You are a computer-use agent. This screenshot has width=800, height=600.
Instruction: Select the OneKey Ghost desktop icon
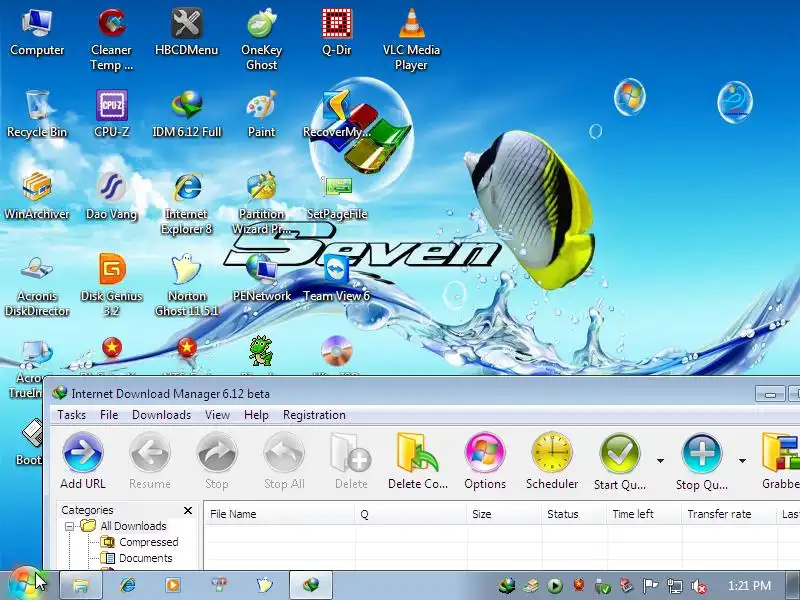(262, 39)
